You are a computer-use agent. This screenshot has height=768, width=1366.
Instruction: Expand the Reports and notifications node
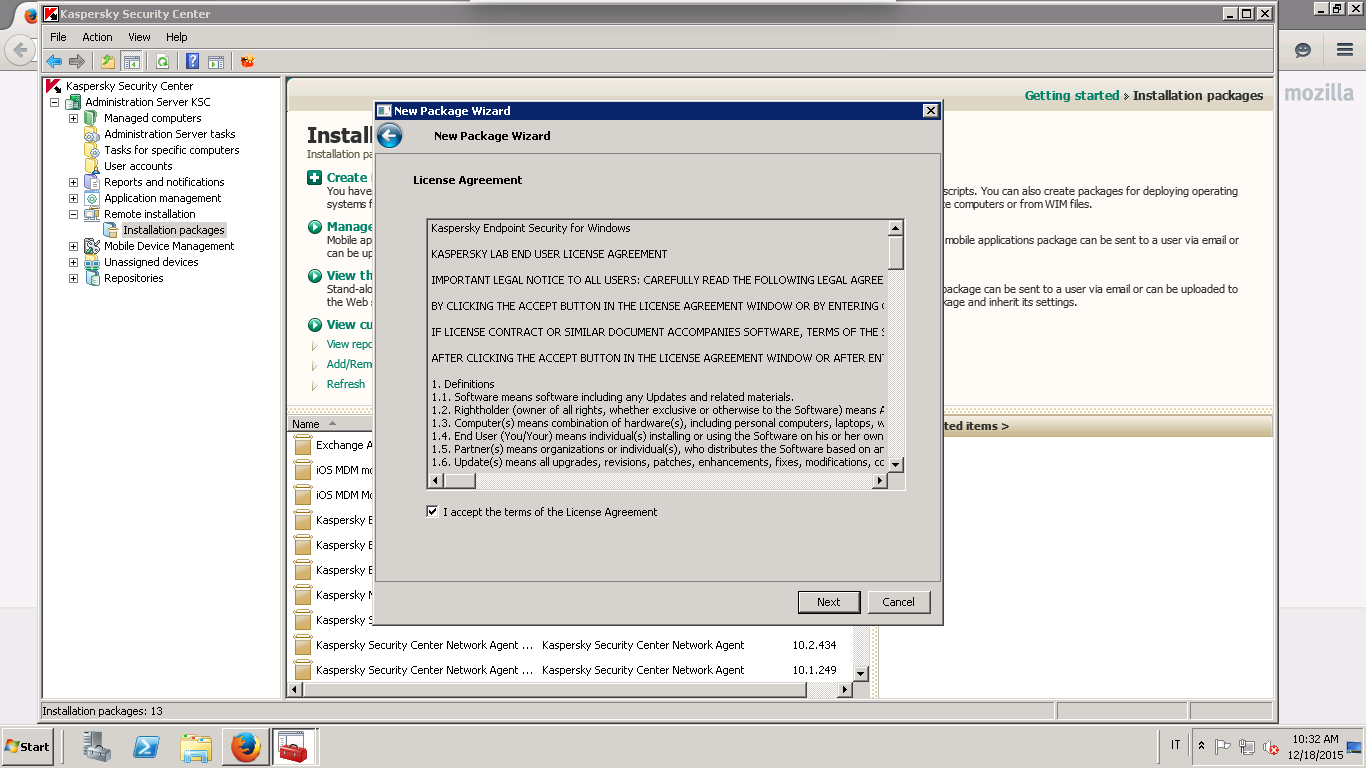73,182
